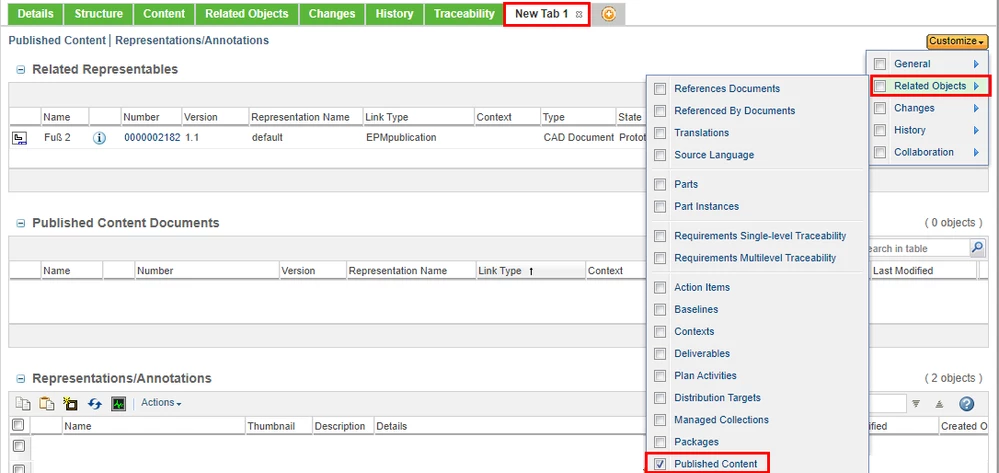
Task: Select Requirements Single-level Traceability option
Action: 760,236
